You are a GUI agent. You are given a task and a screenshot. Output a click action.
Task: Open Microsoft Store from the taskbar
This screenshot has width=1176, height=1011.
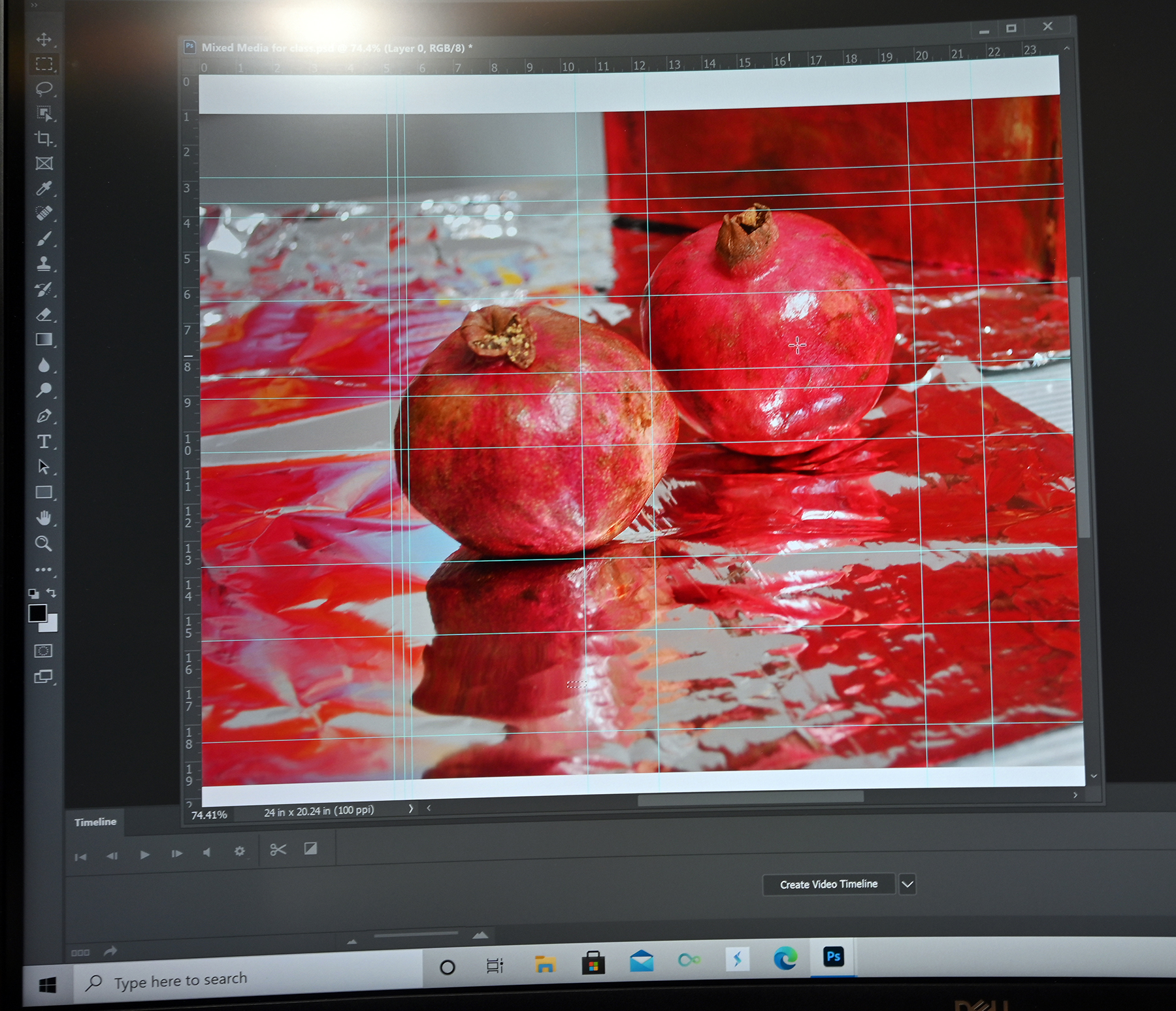593,963
